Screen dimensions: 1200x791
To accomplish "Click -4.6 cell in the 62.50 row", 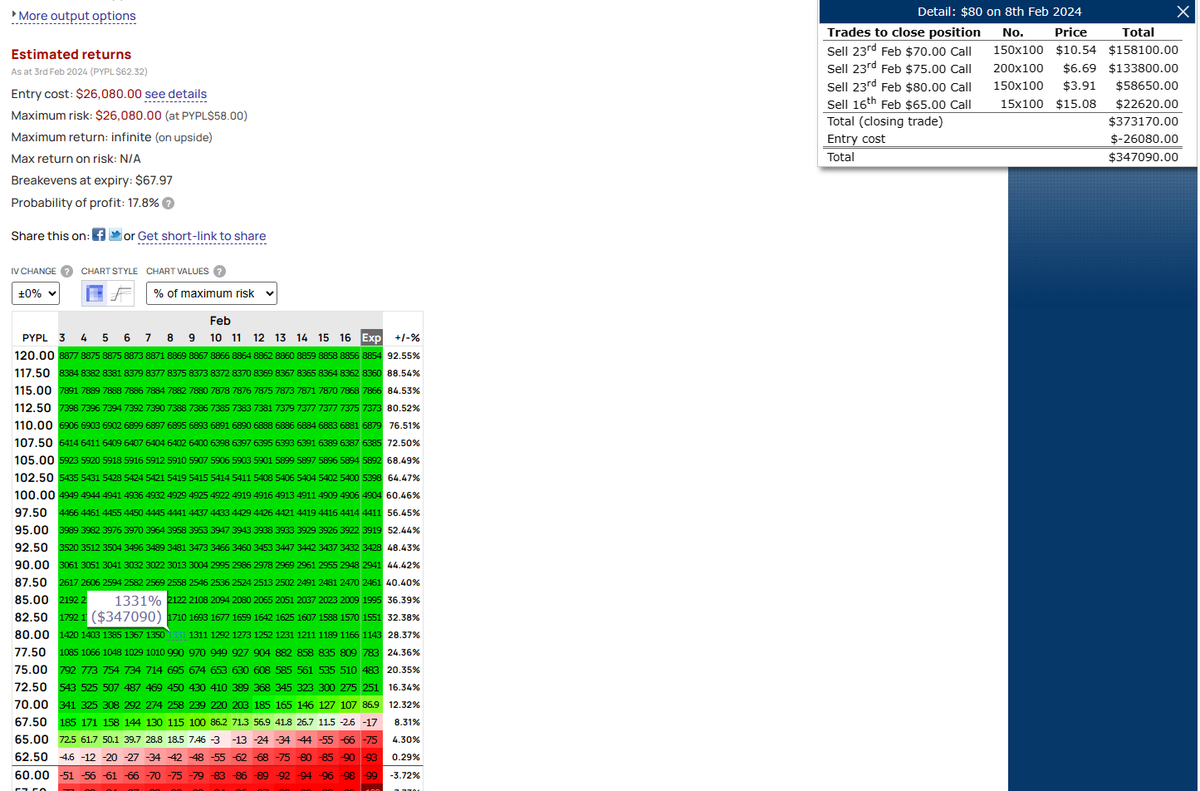I will click(69, 757).
